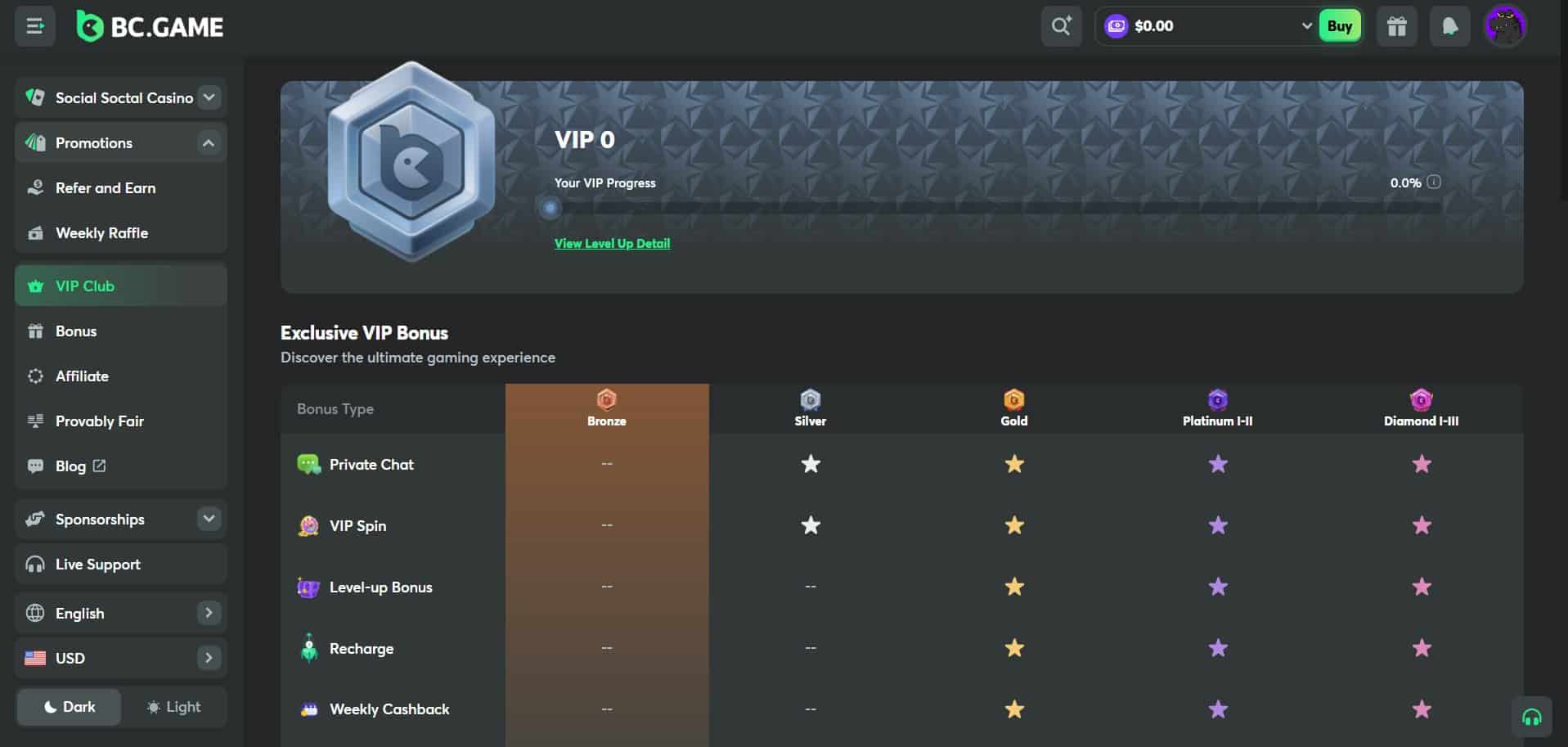Click the Provably Fair icon
The image size is (1568, 747).
point(35,421)
